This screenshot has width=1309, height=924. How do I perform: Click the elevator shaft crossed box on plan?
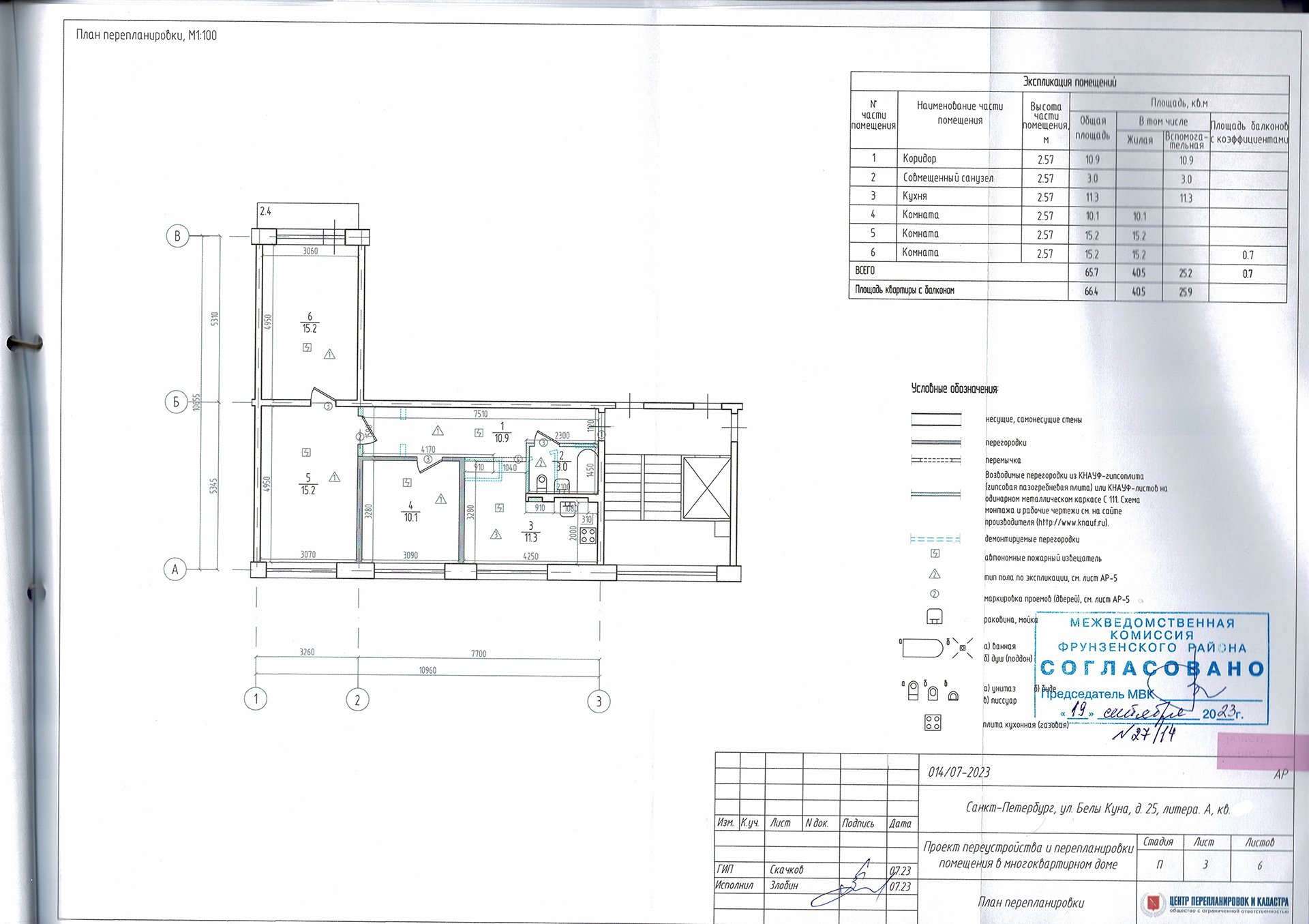(706, 488)
